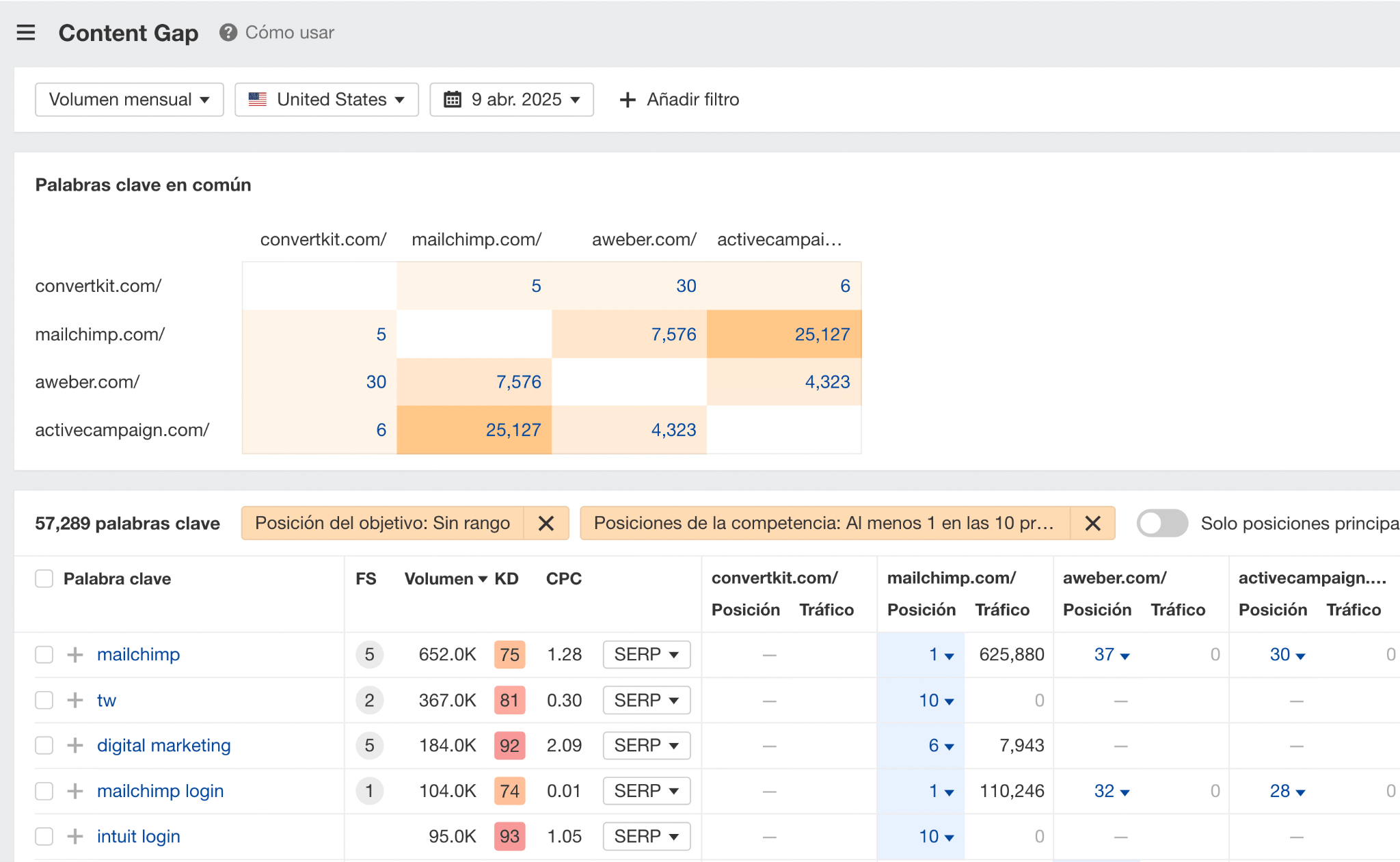
Task: Enable the "Solo posiciones principales" toggle
Action: [1161, 523]
